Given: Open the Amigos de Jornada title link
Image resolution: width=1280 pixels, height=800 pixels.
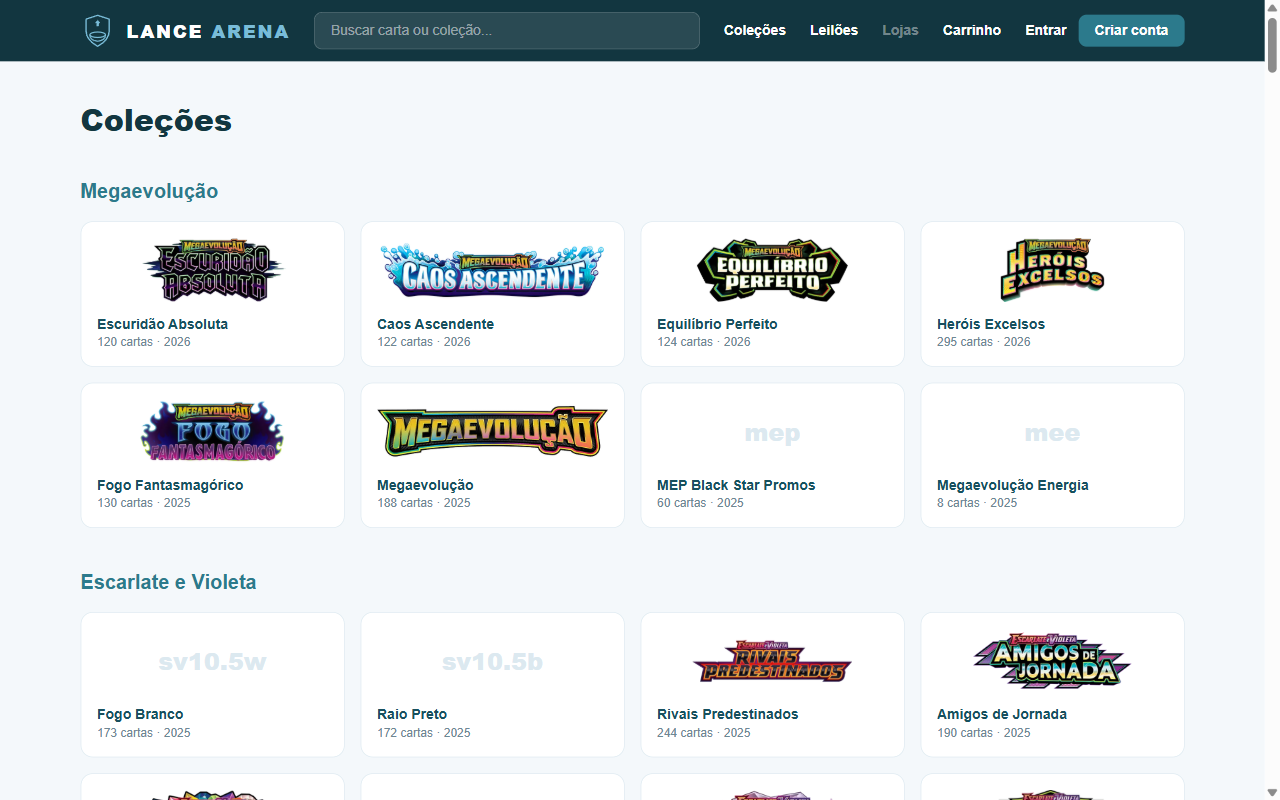Looking at the screenshot, I should point(1002,714).
